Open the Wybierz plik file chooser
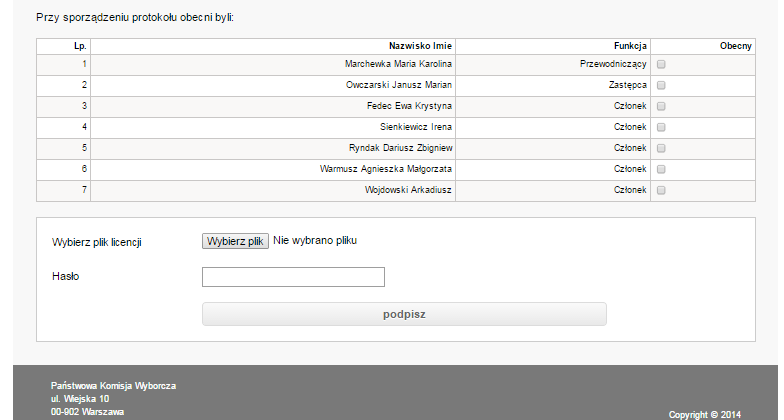Screen dimensions: 784x420 235,241
